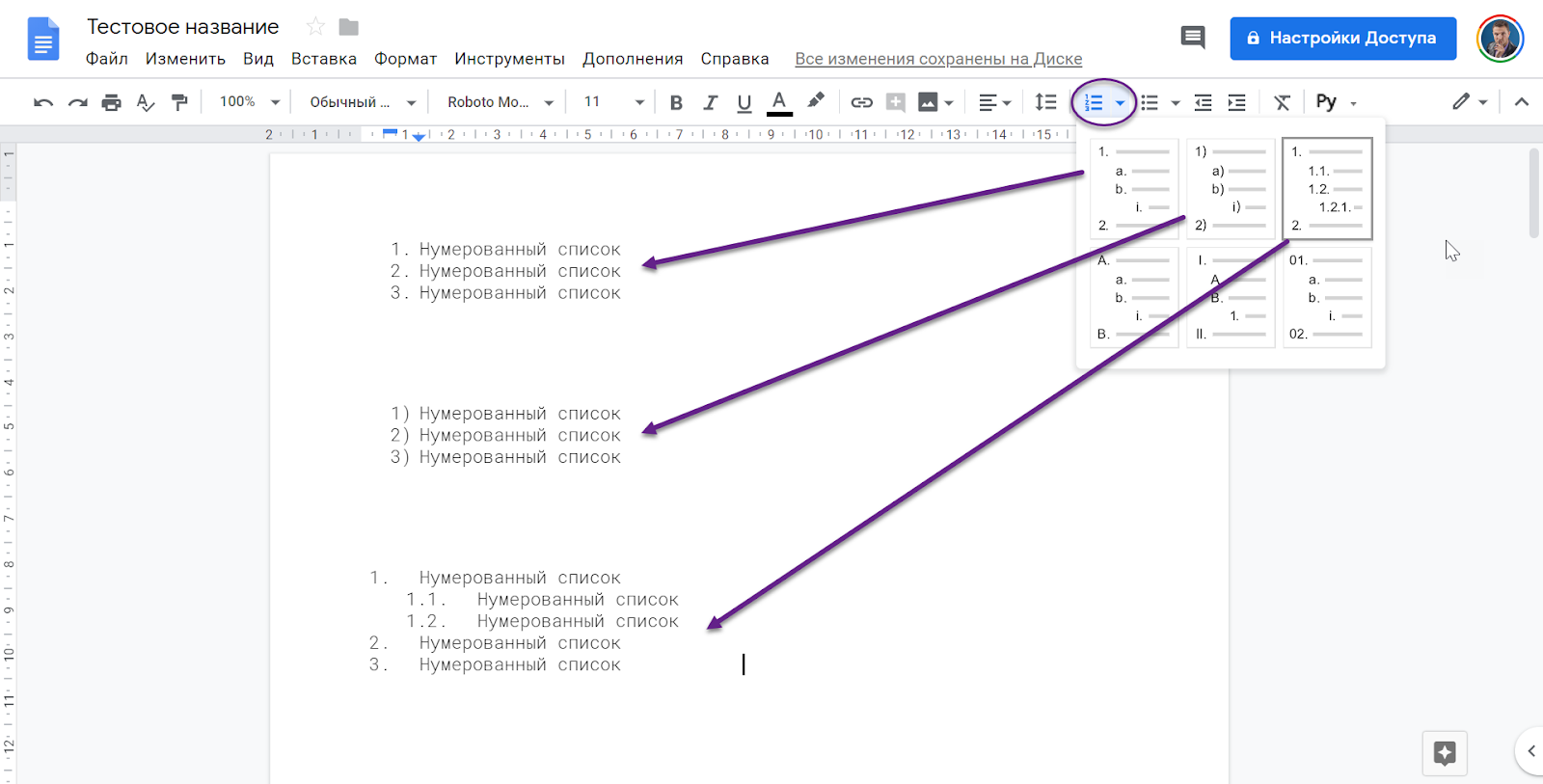Decrease the indent

pos(1203,102)
